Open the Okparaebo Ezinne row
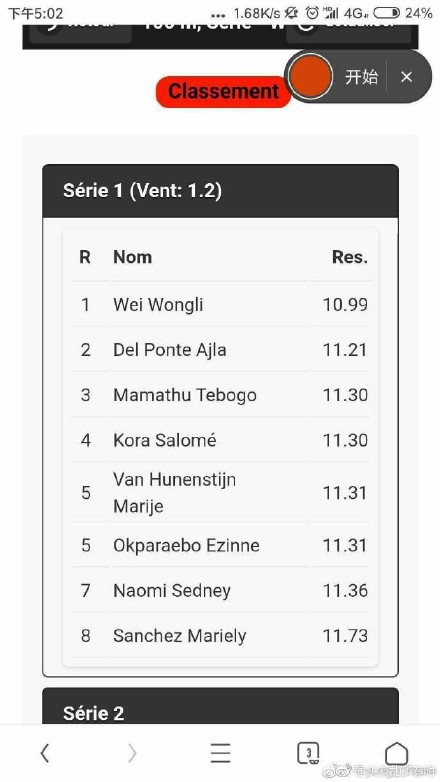This screenshot has height=782, width=440. pyautogui.click(x=220, y=545)
